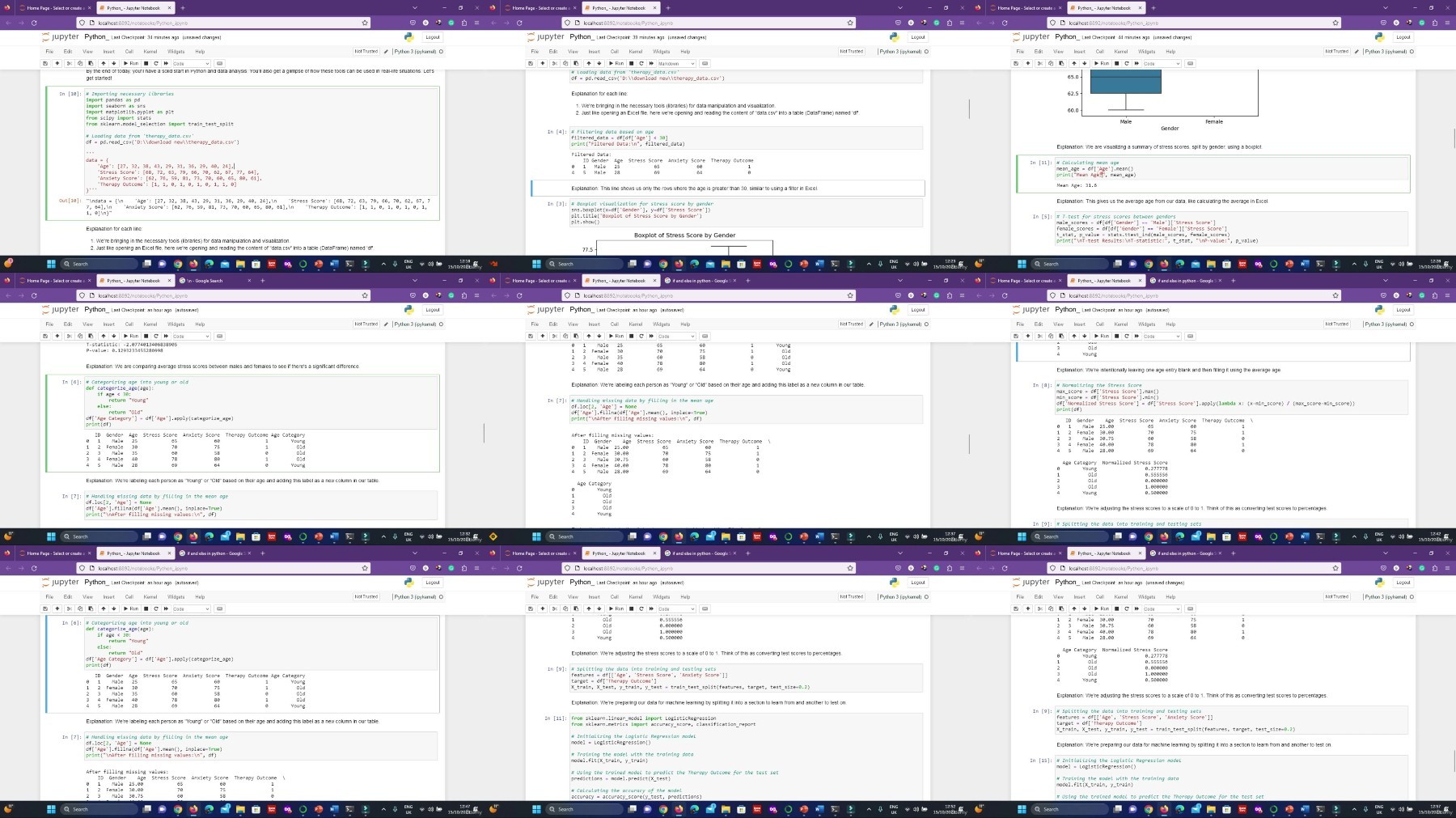List all tabs chevron in 34-minutes-ago window
The width and height of the screenshot is (1456, 818).
point(415,8)
